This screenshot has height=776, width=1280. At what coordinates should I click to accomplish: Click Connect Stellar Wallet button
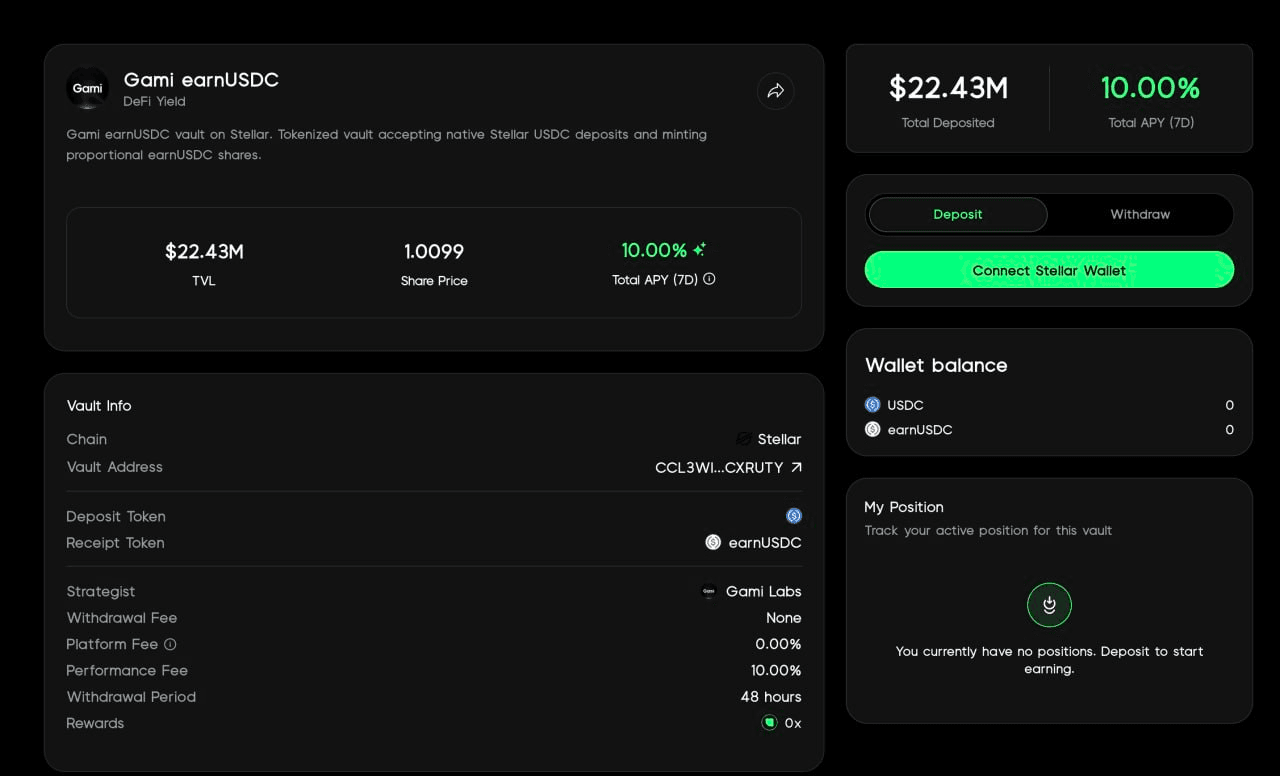pyautogui.click(x=1049, y=270)
